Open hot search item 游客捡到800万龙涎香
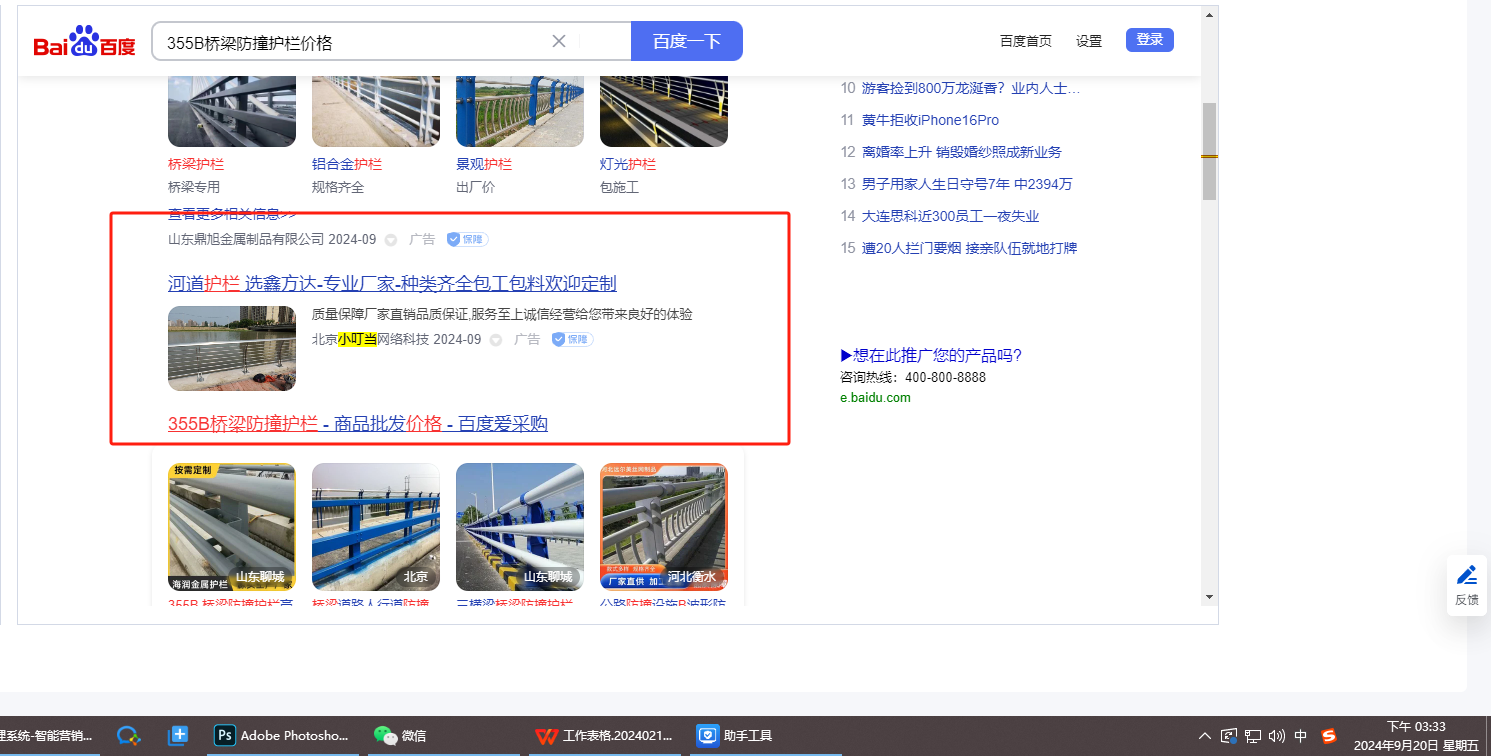 (971, 88)
